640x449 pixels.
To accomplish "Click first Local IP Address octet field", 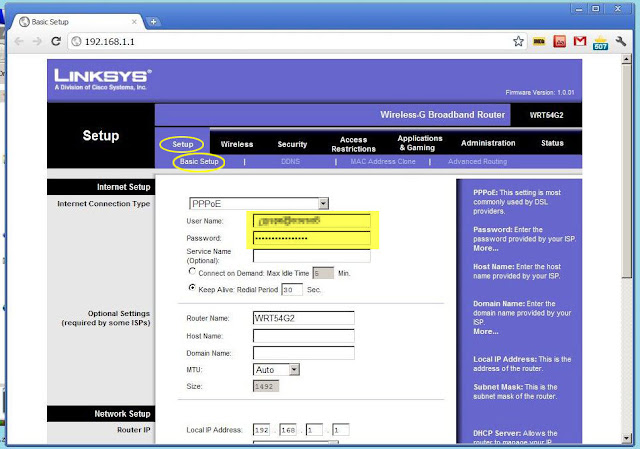I will pyautogui.click(x=261, y=430).
